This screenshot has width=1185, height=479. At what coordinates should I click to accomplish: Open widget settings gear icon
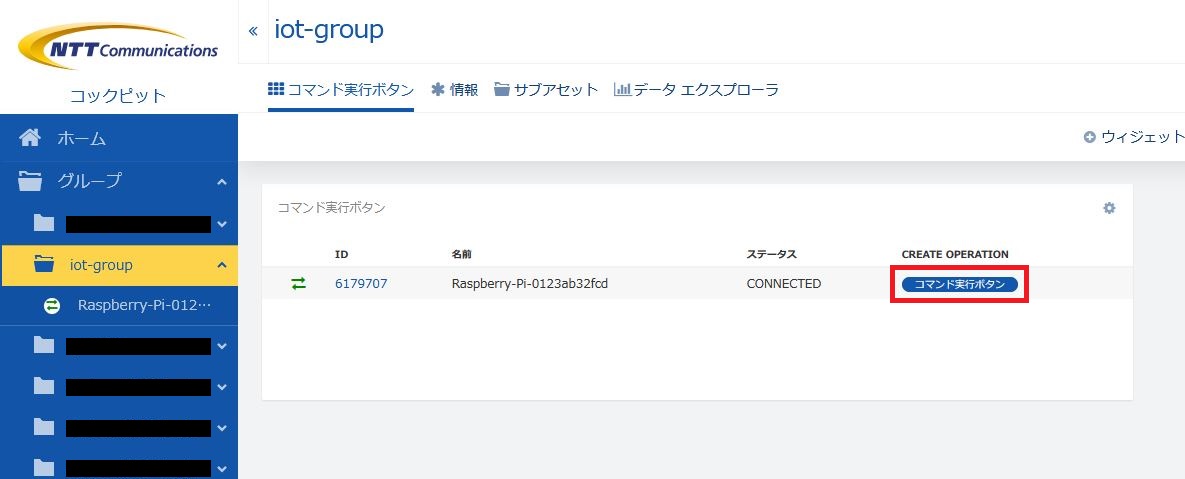1109,208
